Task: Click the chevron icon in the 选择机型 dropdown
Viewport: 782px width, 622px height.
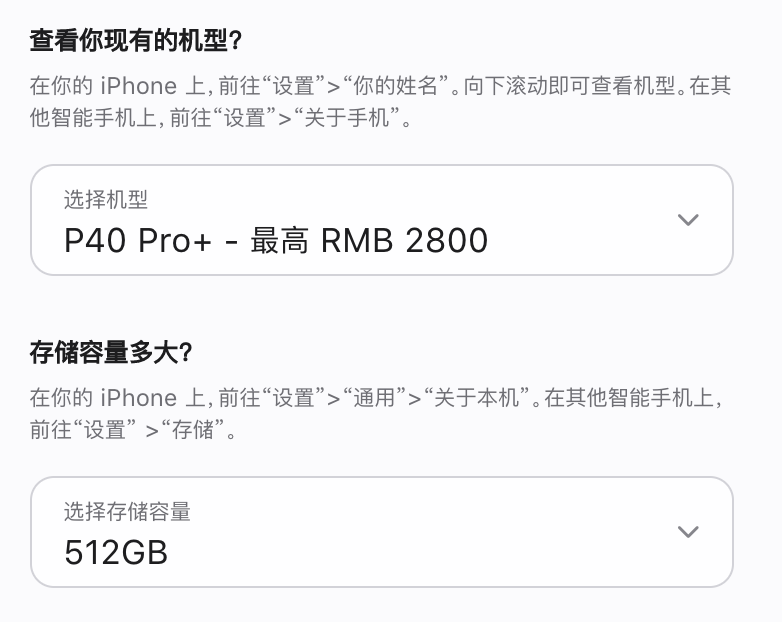Action: tap(688, 219)
